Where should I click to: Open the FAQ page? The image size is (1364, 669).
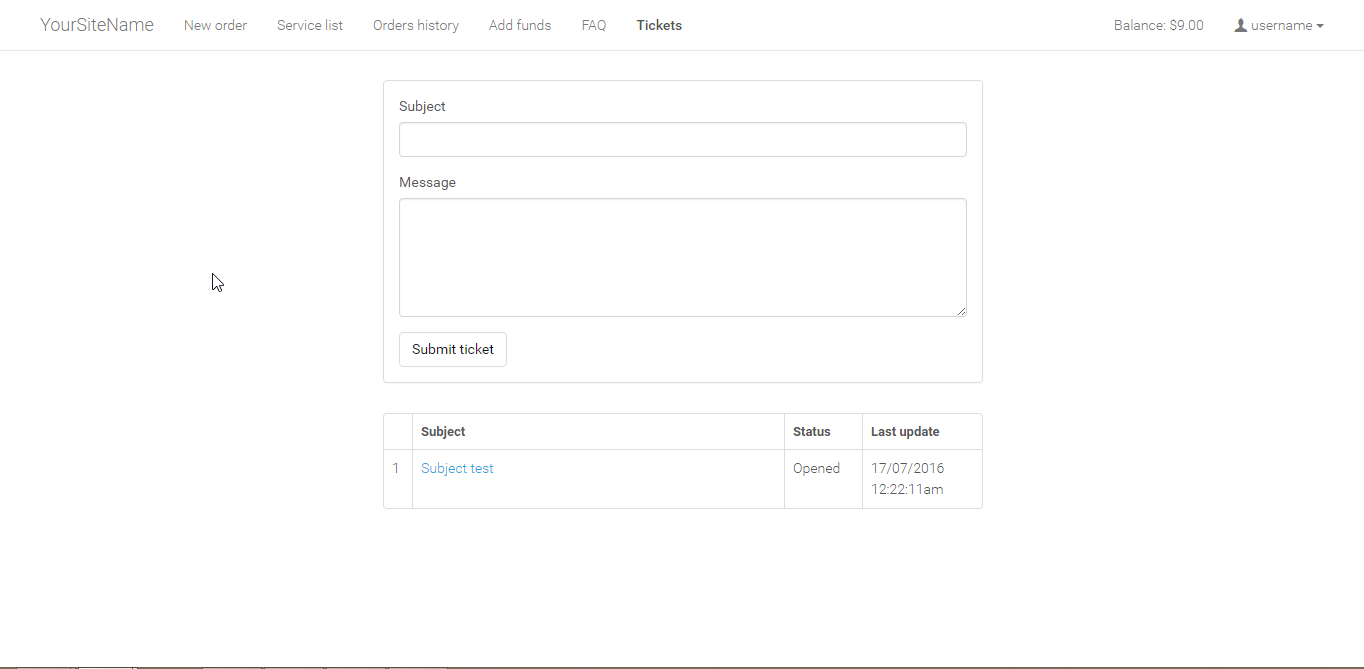[594, 25]
